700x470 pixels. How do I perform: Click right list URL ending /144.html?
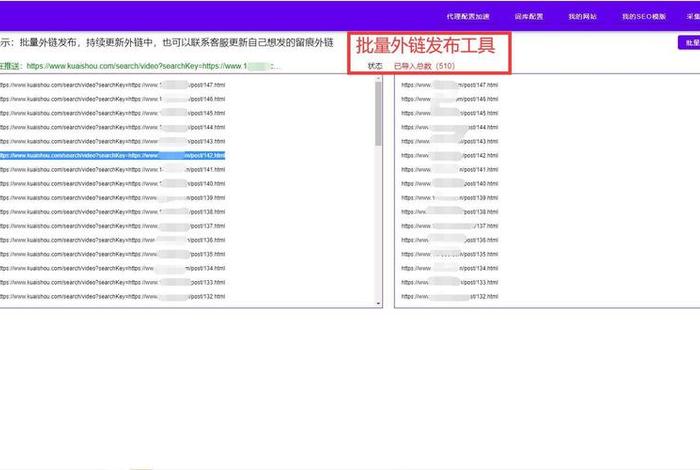450,127
